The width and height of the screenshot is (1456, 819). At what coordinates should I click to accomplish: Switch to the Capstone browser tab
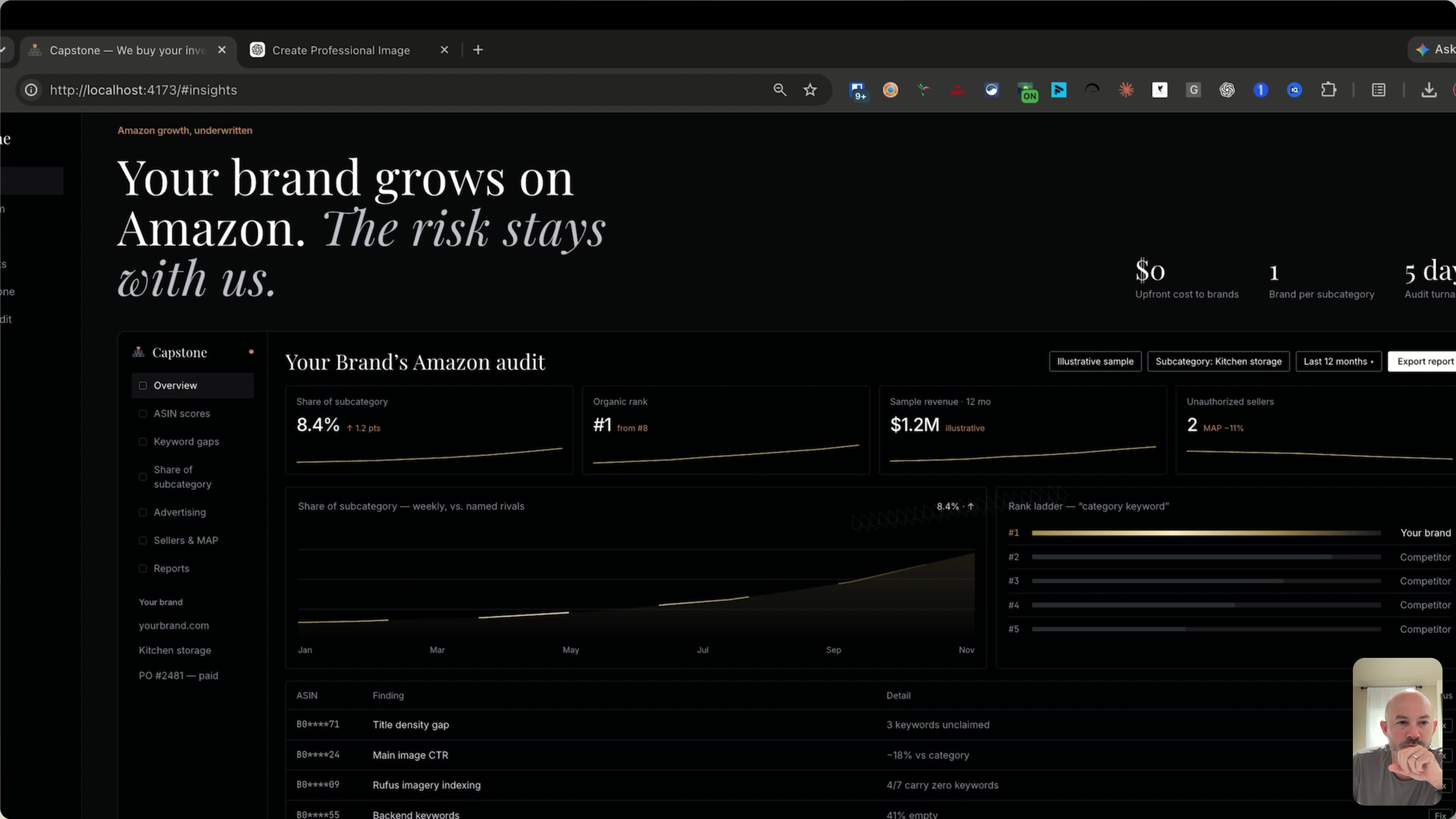[129, 50]
